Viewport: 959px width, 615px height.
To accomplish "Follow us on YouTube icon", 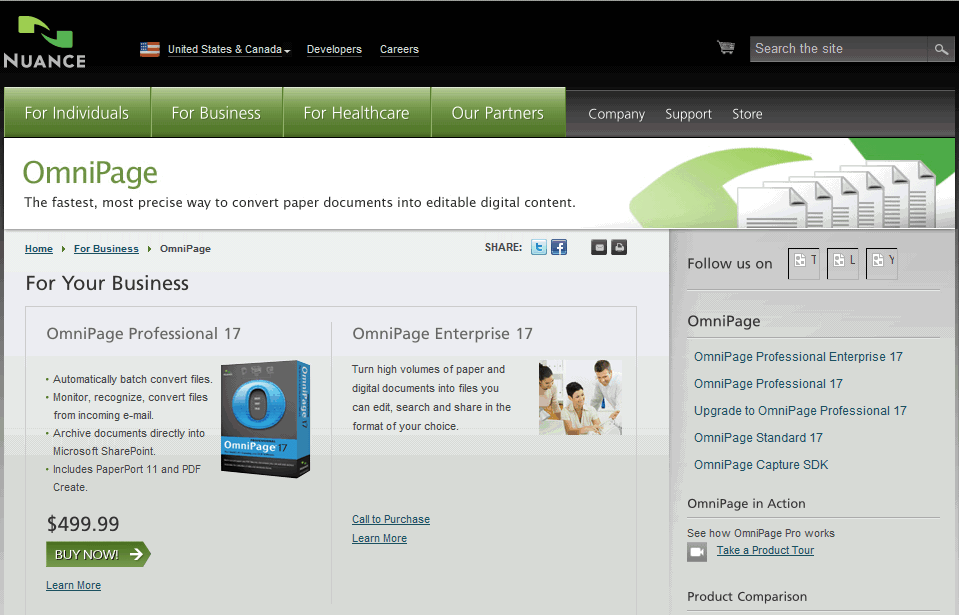I will click(882, 263).
